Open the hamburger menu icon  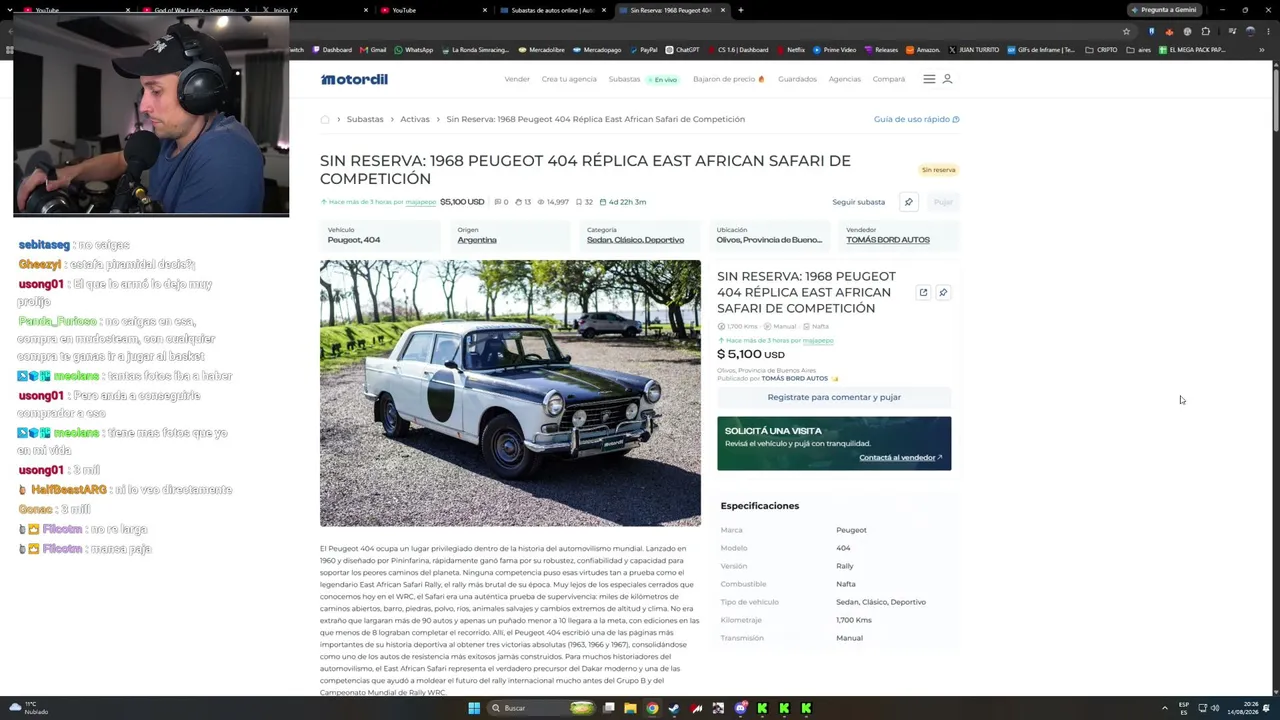click(929, 79)
